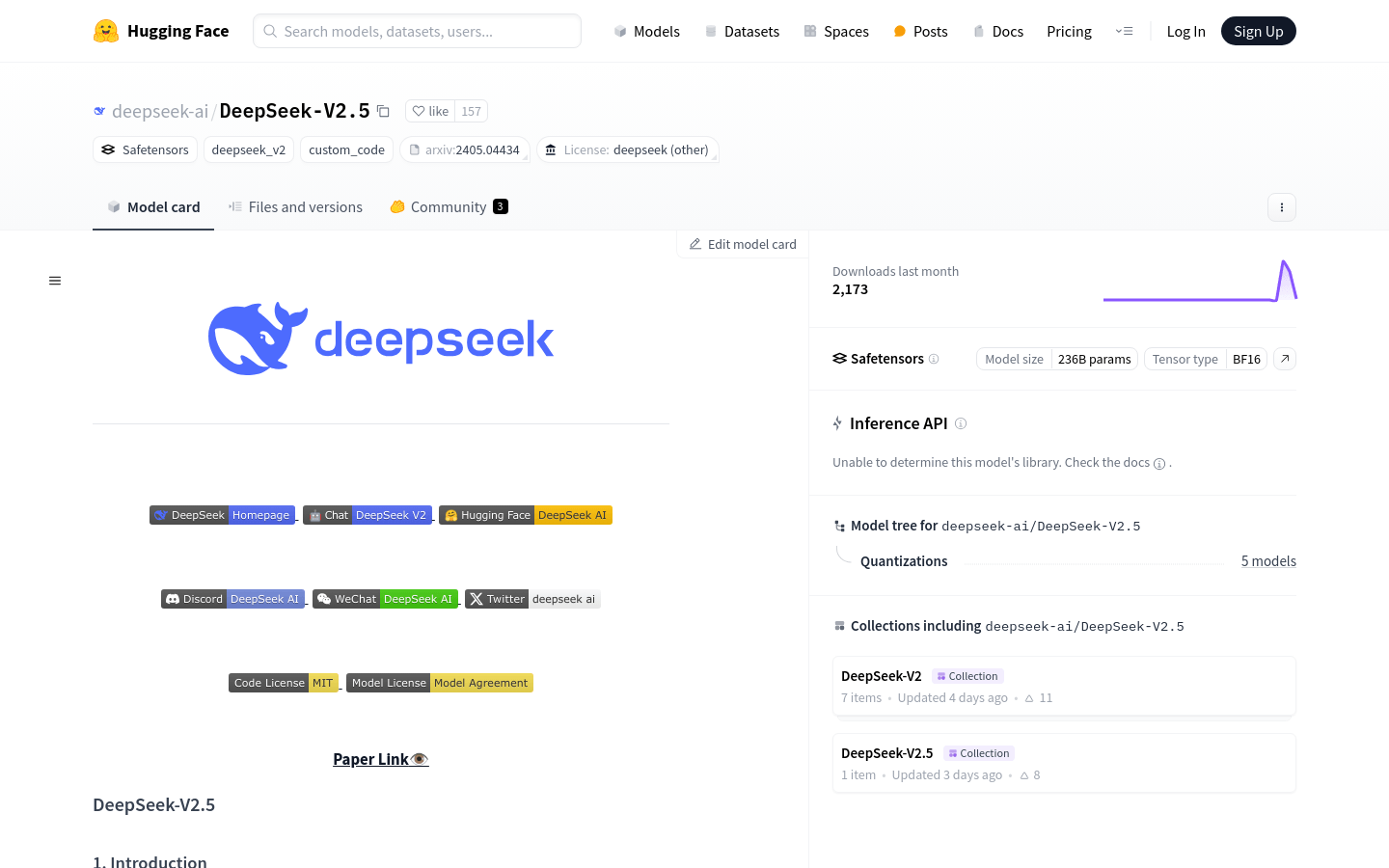Open the arxiv:2405.04434 tag
The image size is (1389, 868).
tap(465, 149)
